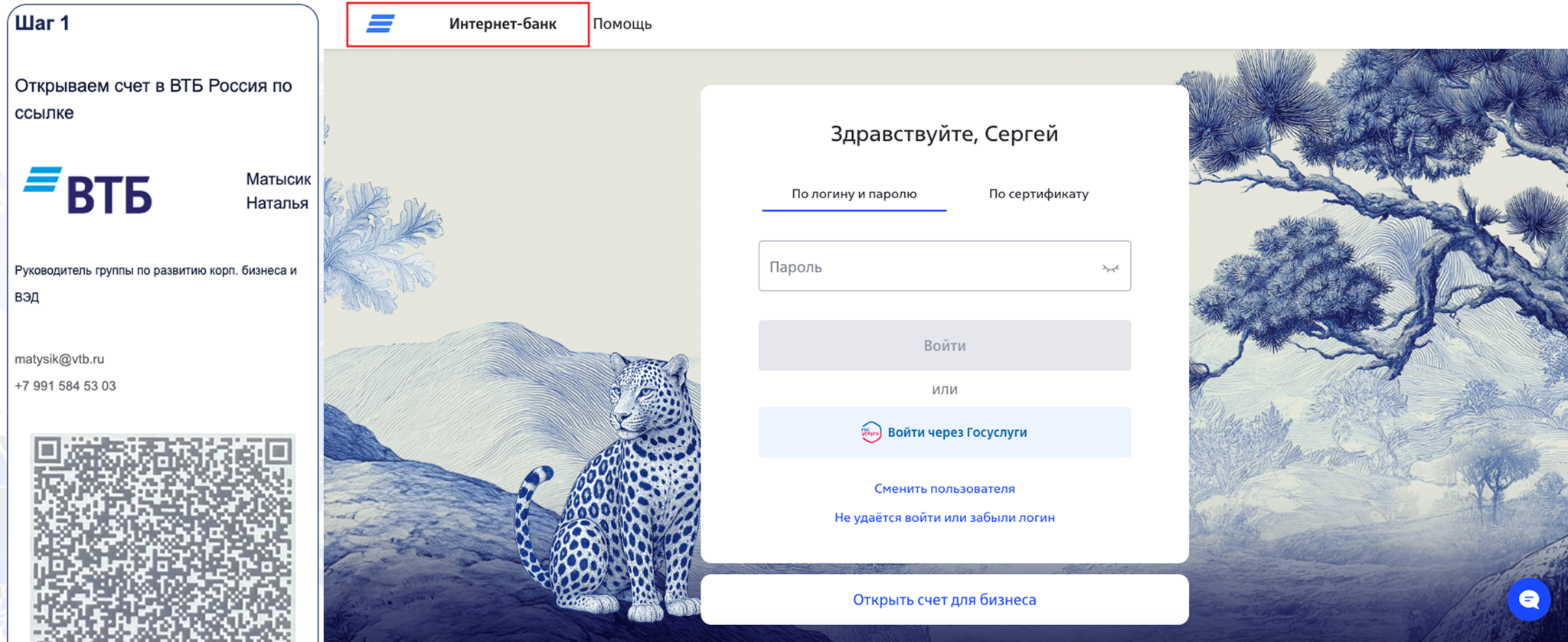This screenshot has height=642, width=1568.
Task: Switch to По логину и паролю tab
Action: coord(854,194)
